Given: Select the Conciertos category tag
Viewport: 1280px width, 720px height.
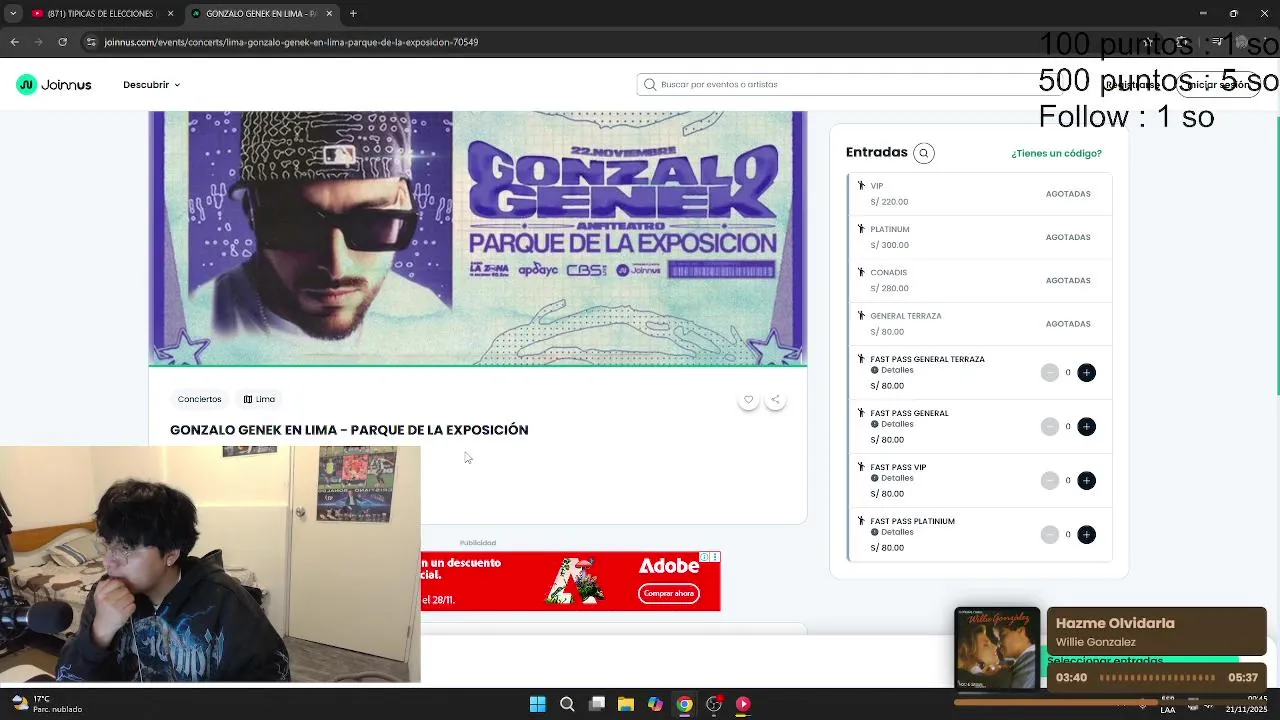Looking at the screenshot, I should [199, 399].
